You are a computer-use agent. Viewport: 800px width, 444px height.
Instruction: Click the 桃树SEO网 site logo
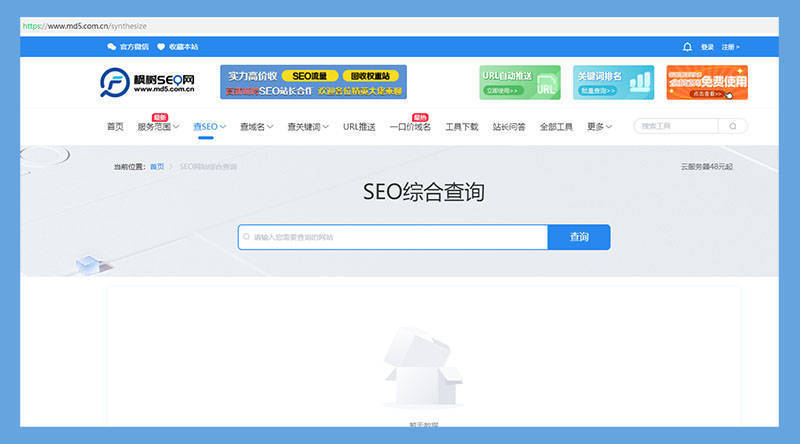pos(146,83)
